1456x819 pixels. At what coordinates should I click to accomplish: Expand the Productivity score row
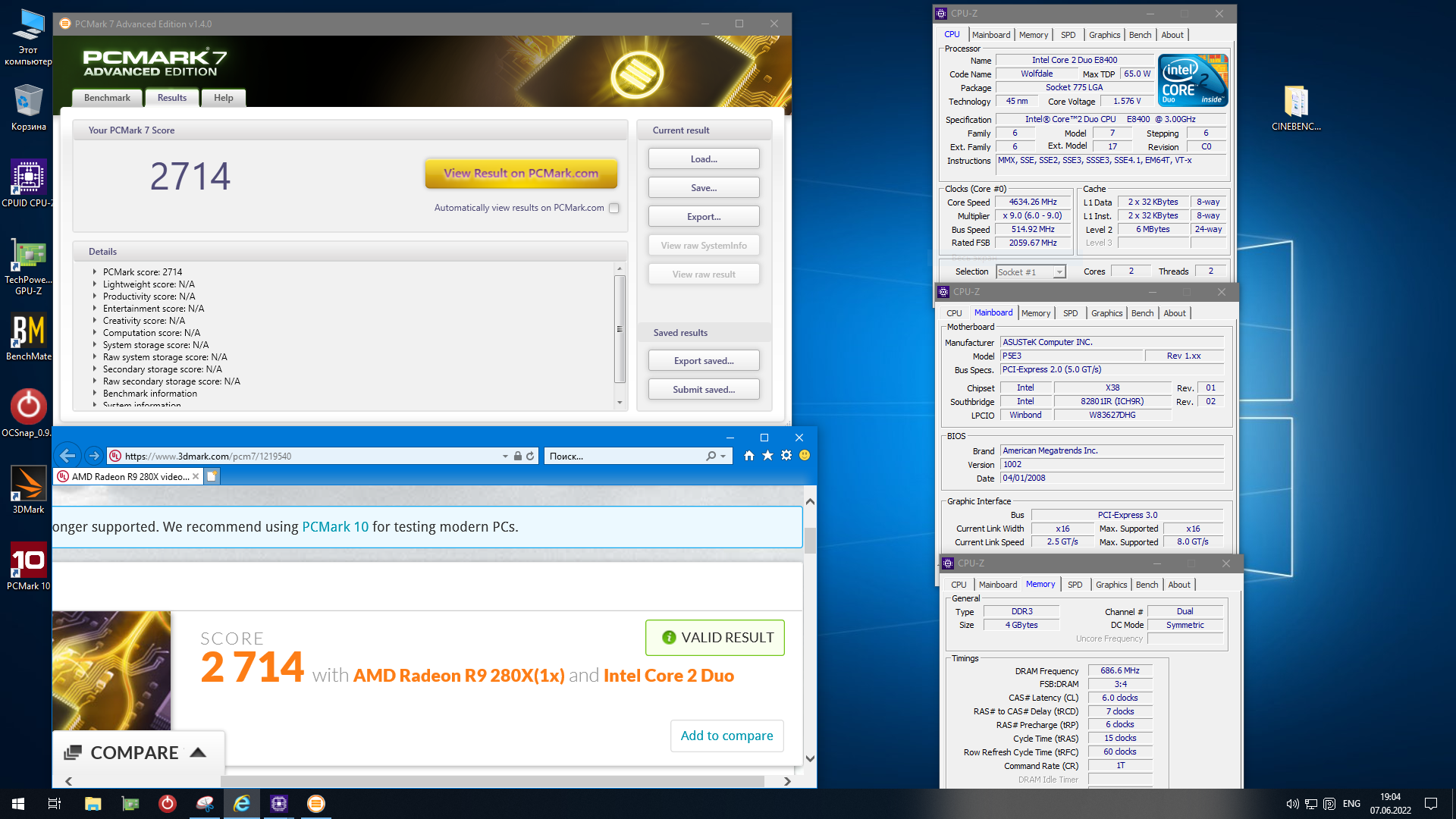click(95, 296)
